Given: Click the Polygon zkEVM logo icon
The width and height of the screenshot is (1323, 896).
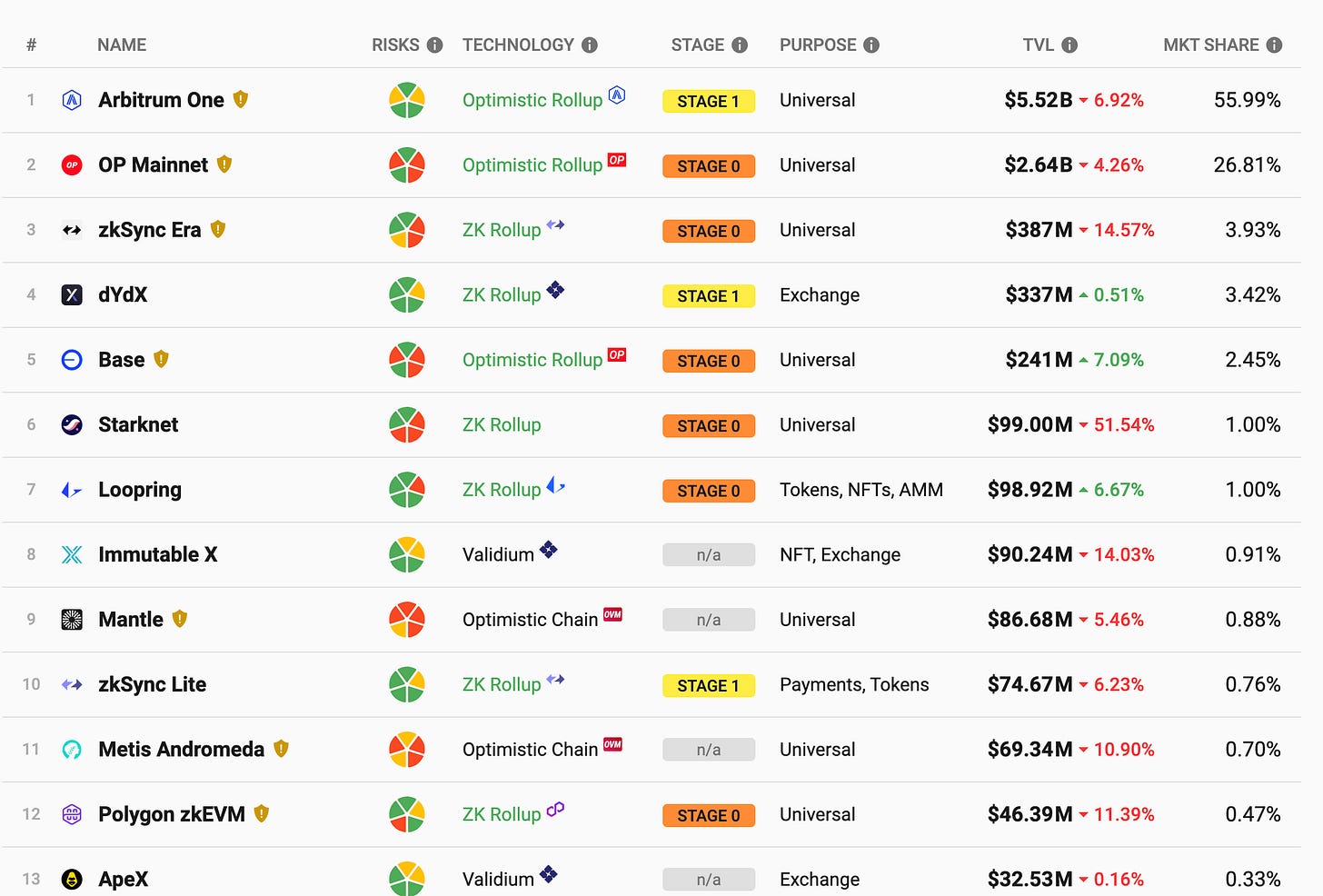Looking at the screenshot, I should [x=72, y=814].
